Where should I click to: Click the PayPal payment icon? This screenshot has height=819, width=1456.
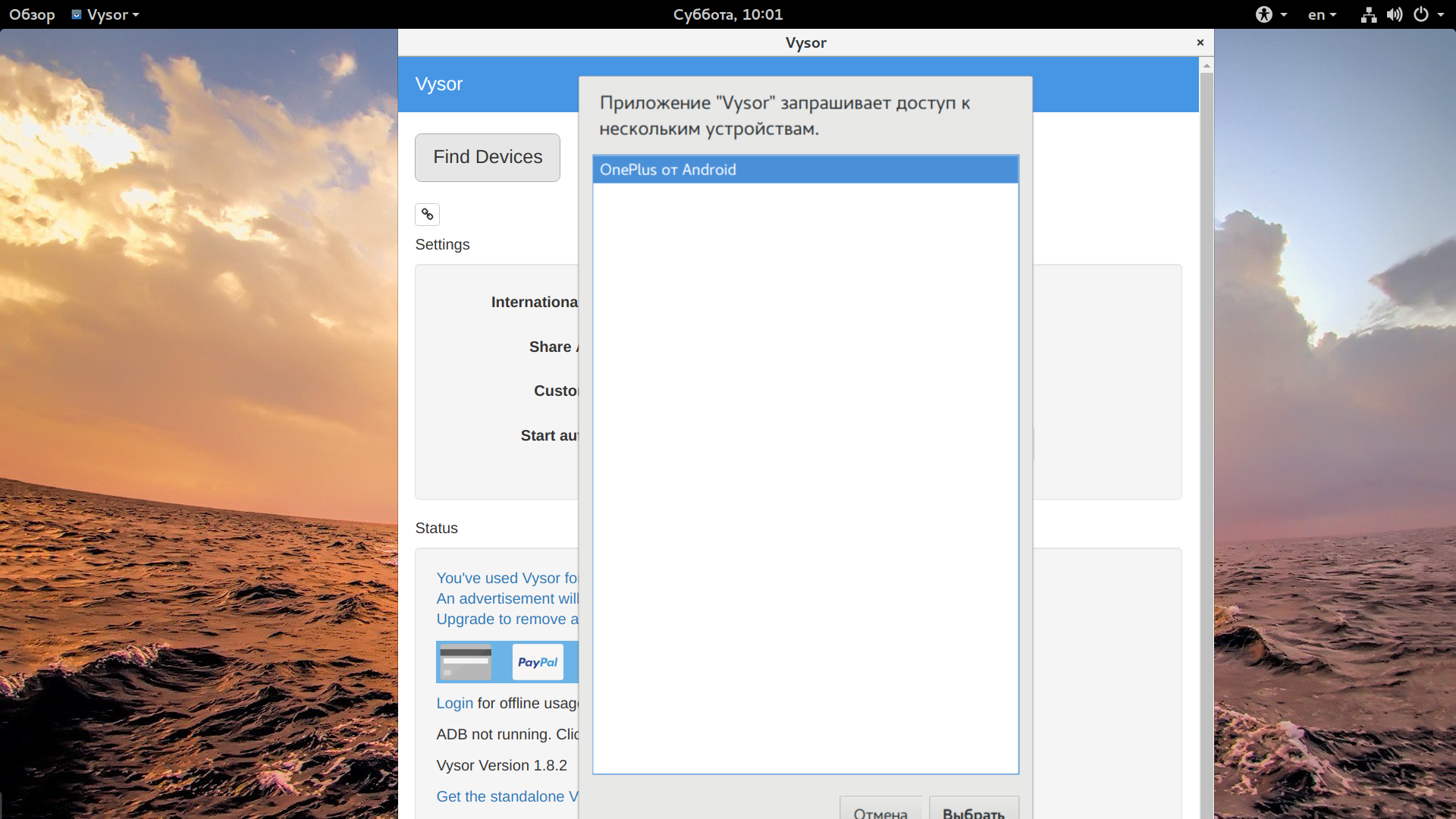coord(538,662)
